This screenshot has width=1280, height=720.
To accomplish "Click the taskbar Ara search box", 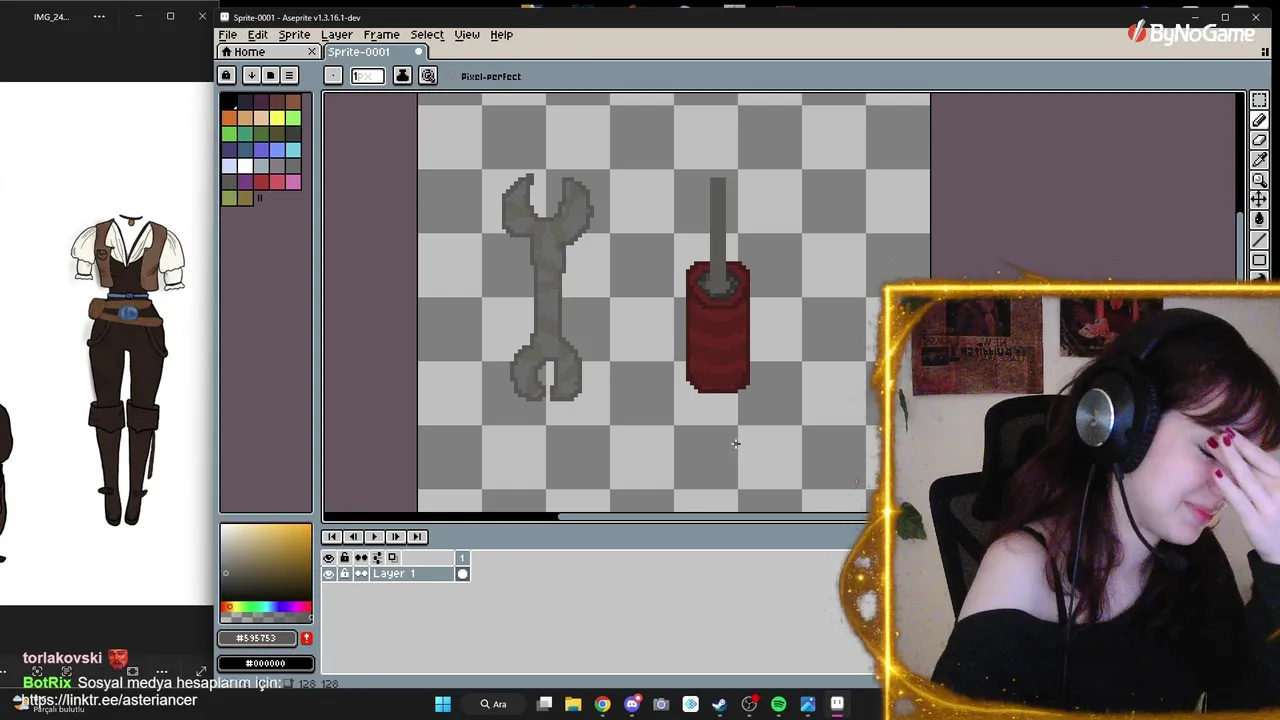I will [493, 704].
